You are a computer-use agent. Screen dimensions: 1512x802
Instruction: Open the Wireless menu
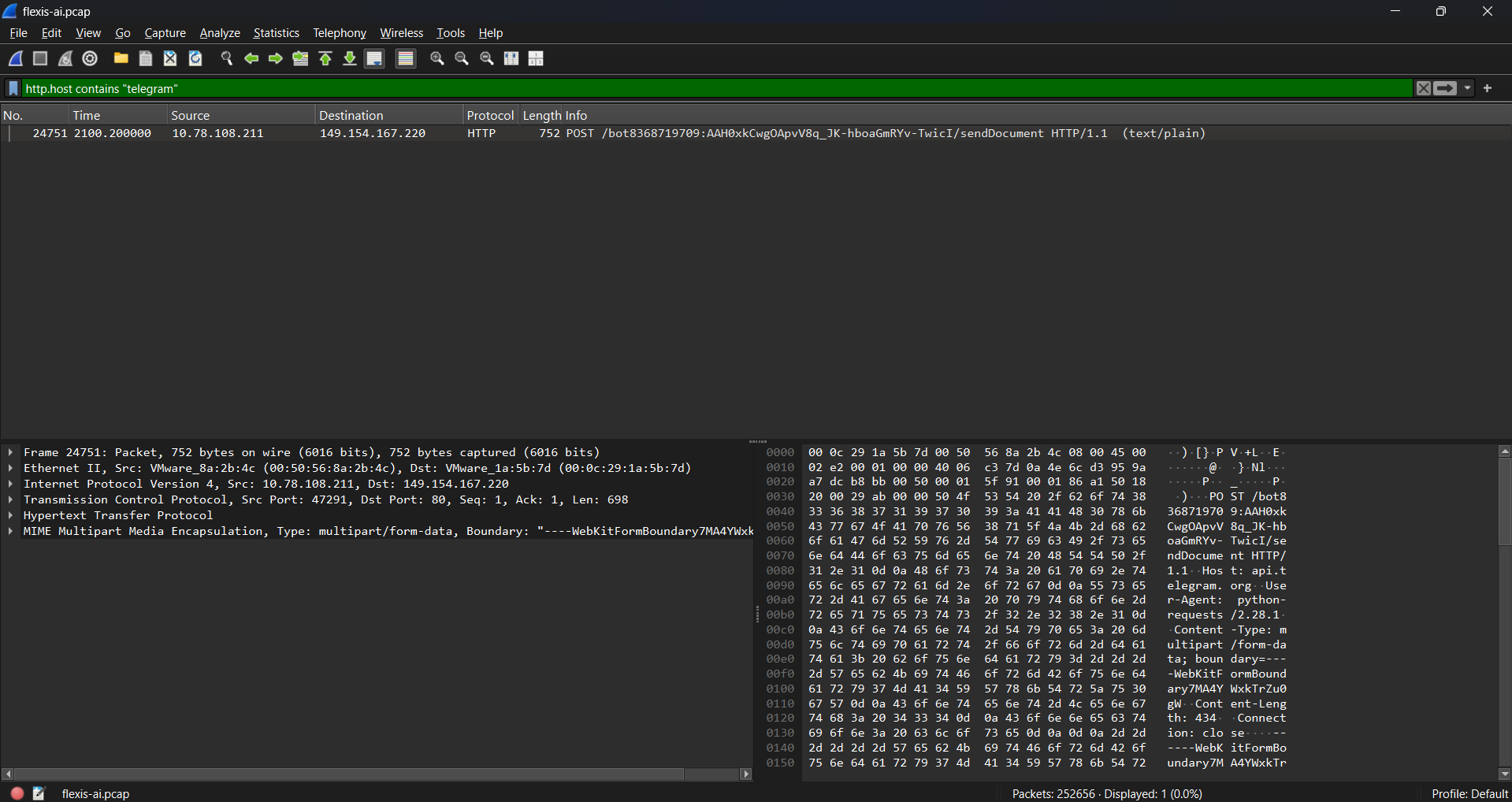402,33
